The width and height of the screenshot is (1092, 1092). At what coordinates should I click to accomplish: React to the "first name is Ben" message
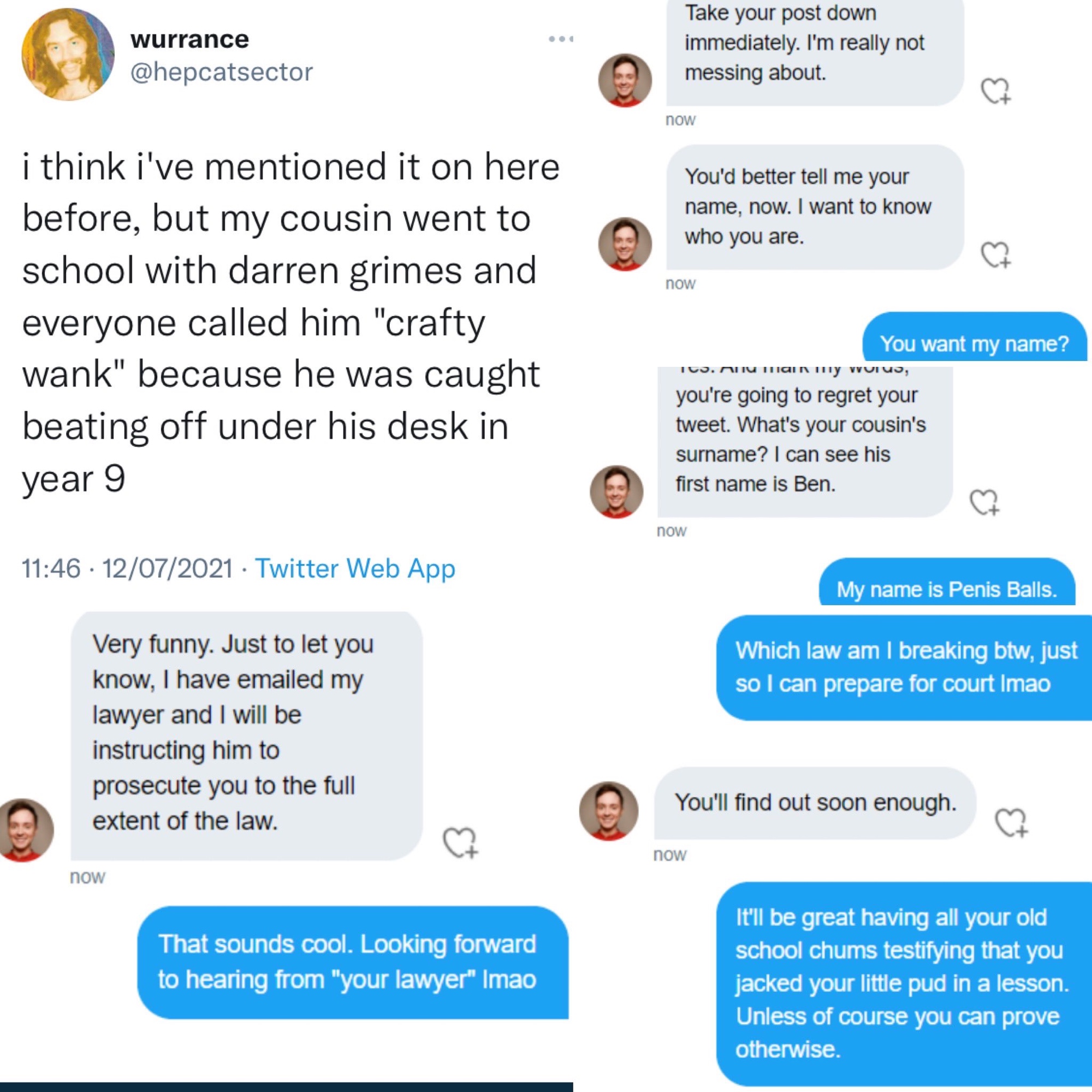click(x=984, y=502)
